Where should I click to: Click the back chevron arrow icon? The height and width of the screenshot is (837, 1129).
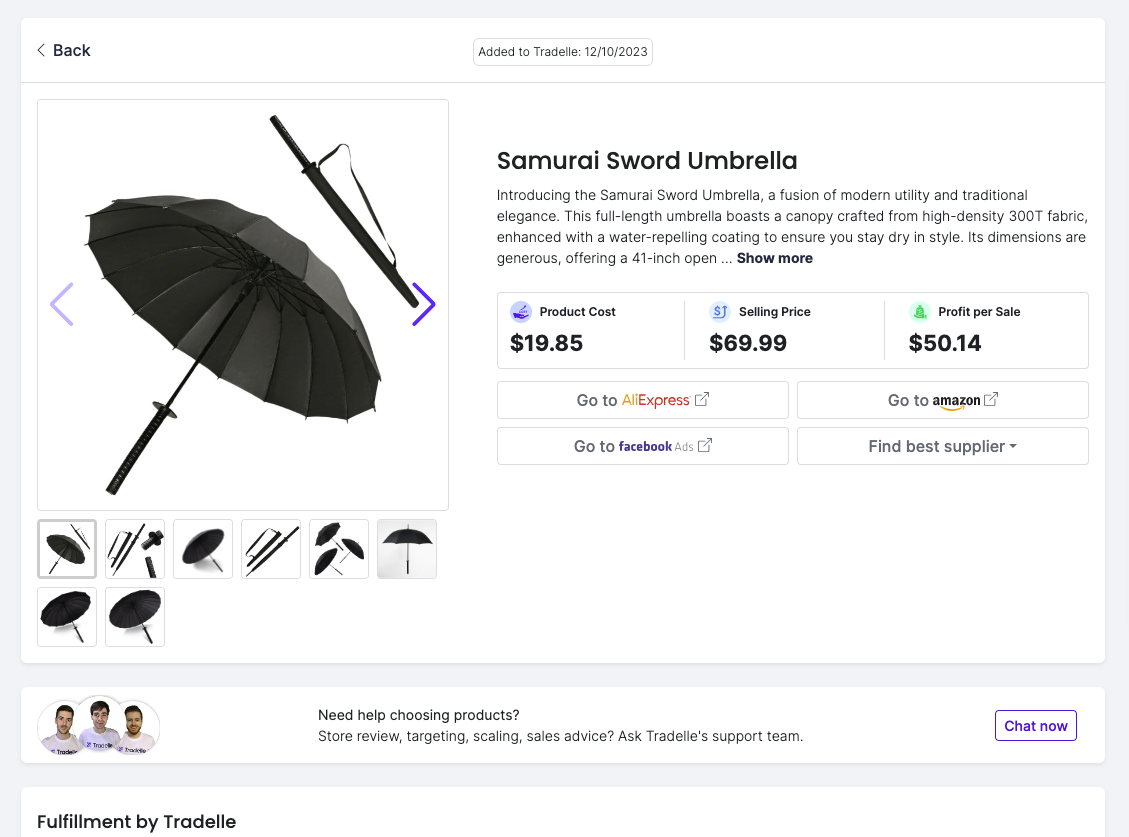point(40,49)
